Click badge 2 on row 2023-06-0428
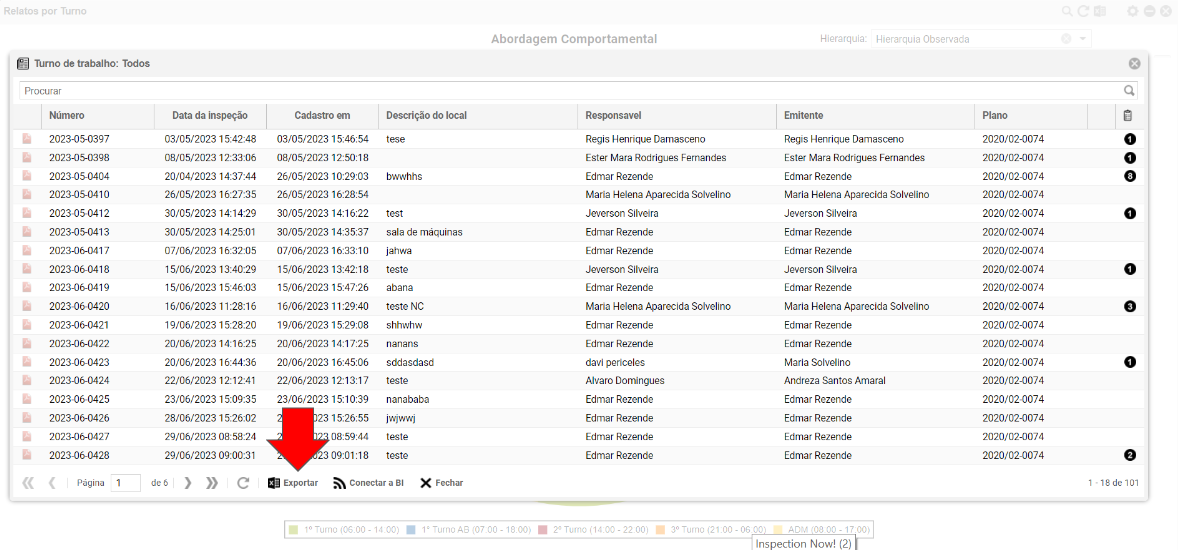Viewport: 1179px width, 550px height. point(1129,455)
